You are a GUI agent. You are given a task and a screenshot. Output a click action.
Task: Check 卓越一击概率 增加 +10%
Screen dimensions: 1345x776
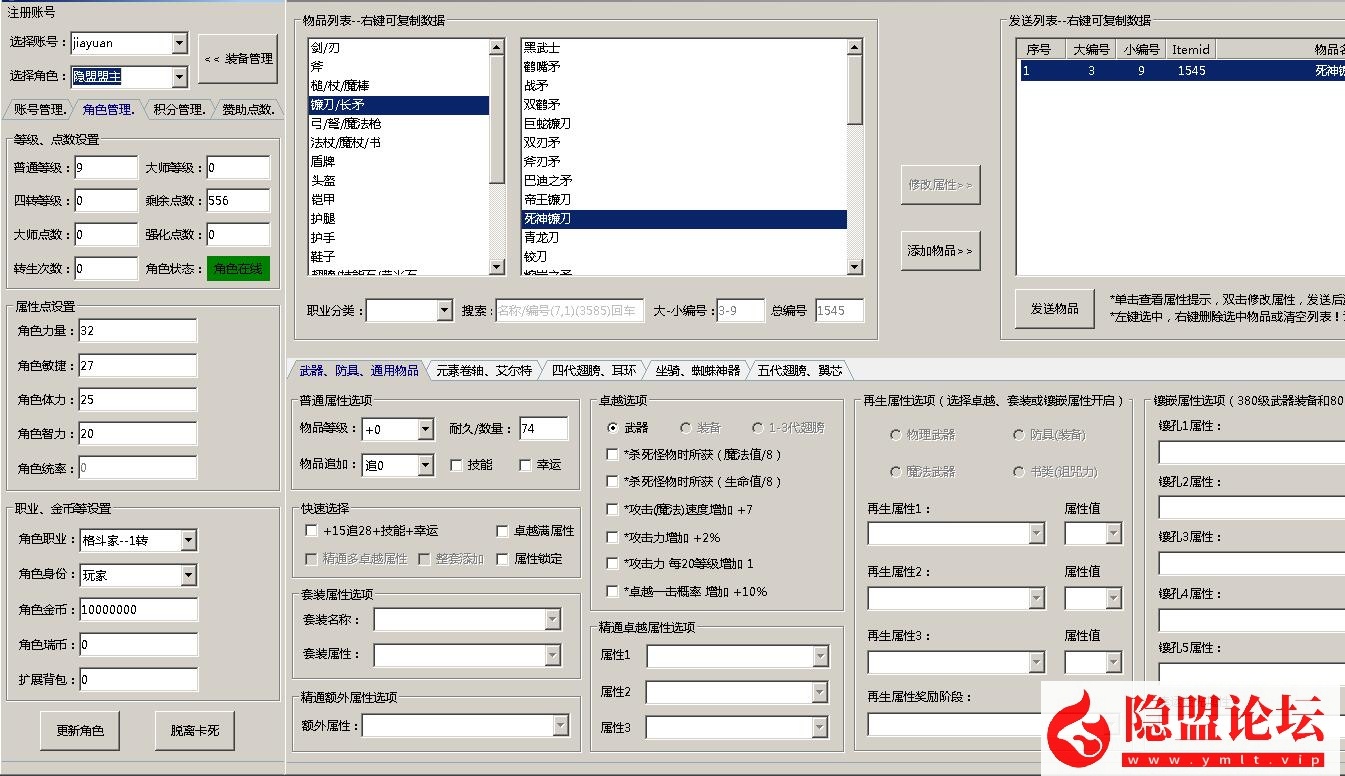613,592
